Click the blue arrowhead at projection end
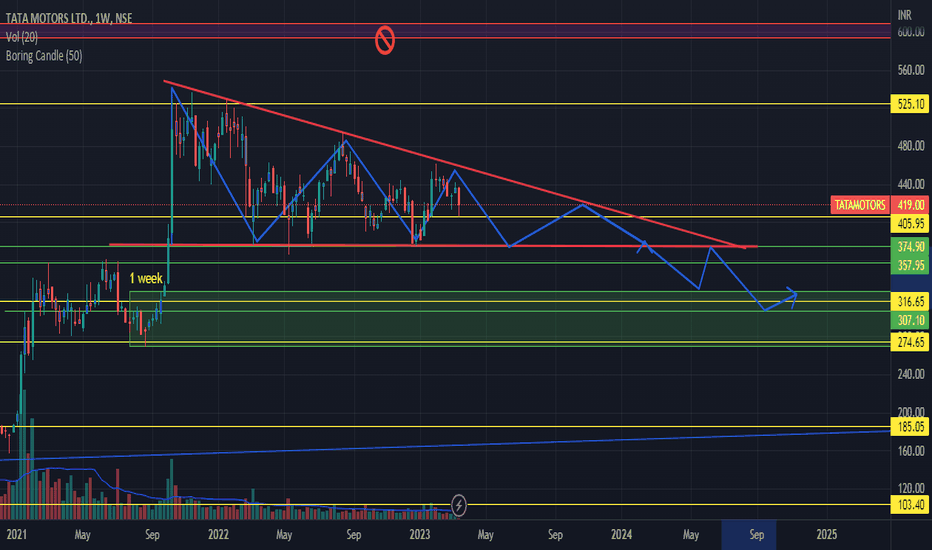932x550 pixels. (x=791, y=297)
